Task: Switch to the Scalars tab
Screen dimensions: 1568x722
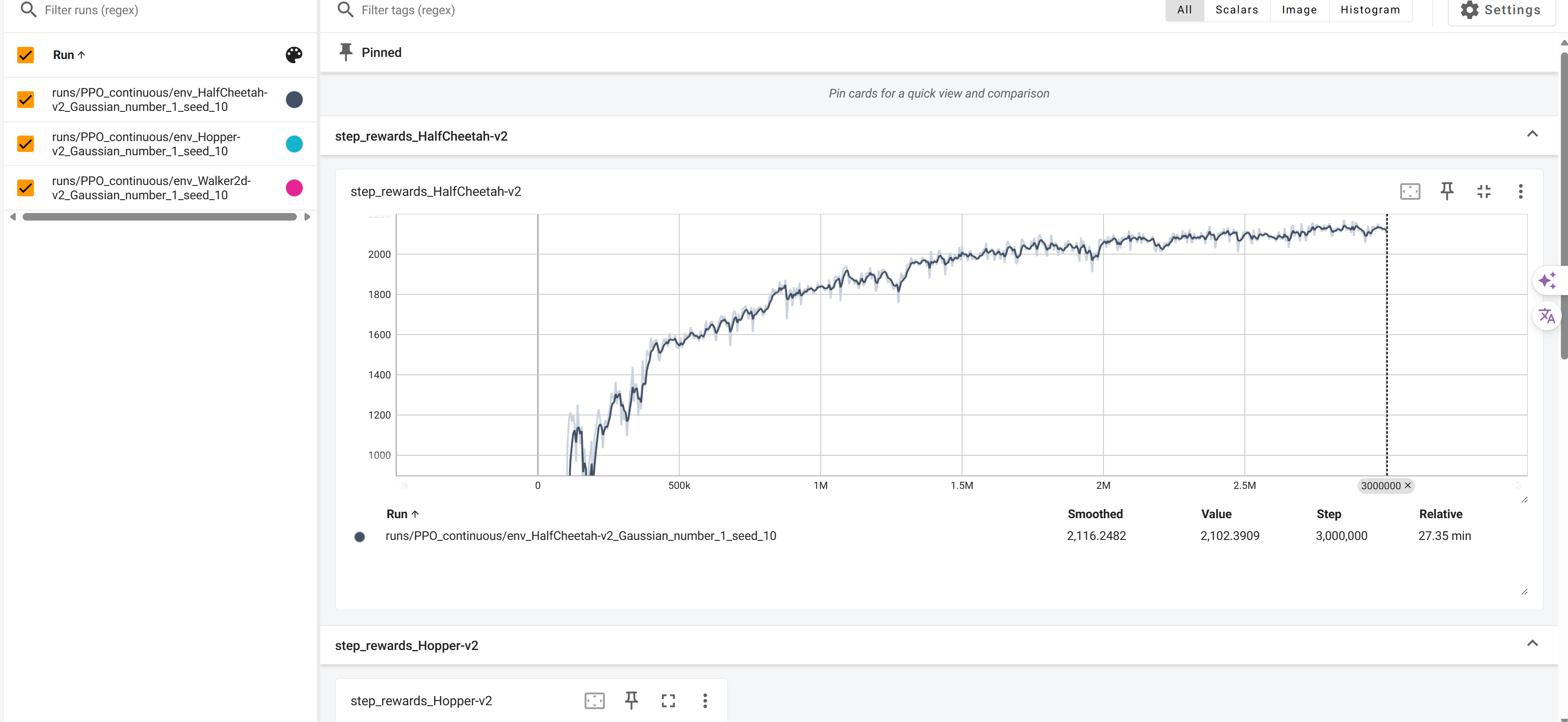Action: tap(1236, 10)
